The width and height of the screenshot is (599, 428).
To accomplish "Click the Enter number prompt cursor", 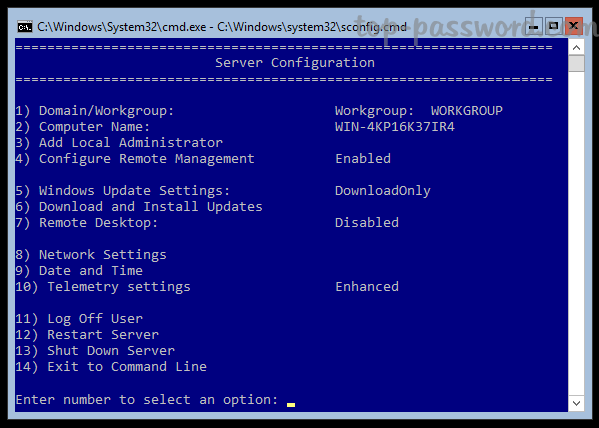I will tap(291, 404).
